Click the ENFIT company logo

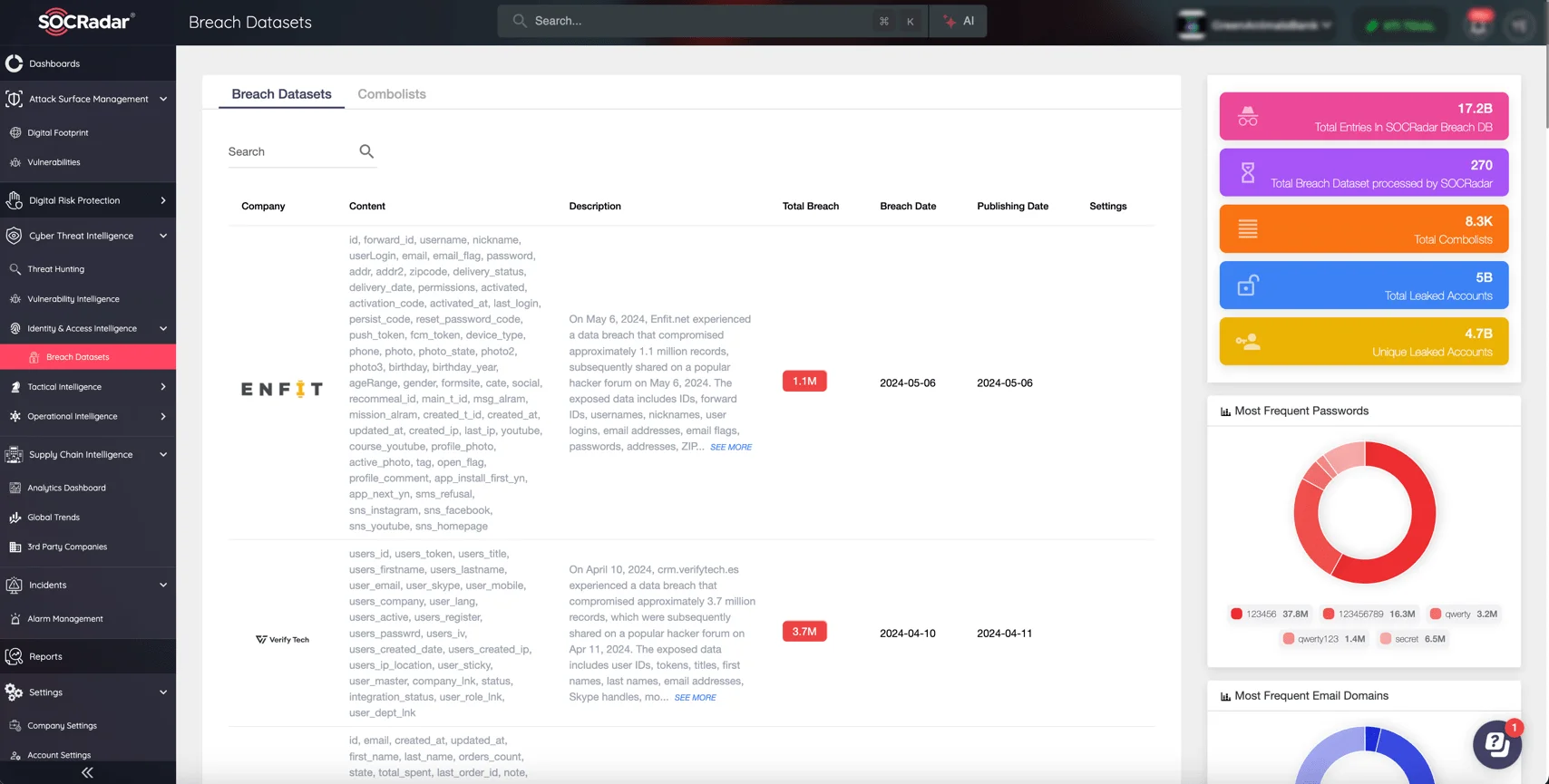pos(281,389)
